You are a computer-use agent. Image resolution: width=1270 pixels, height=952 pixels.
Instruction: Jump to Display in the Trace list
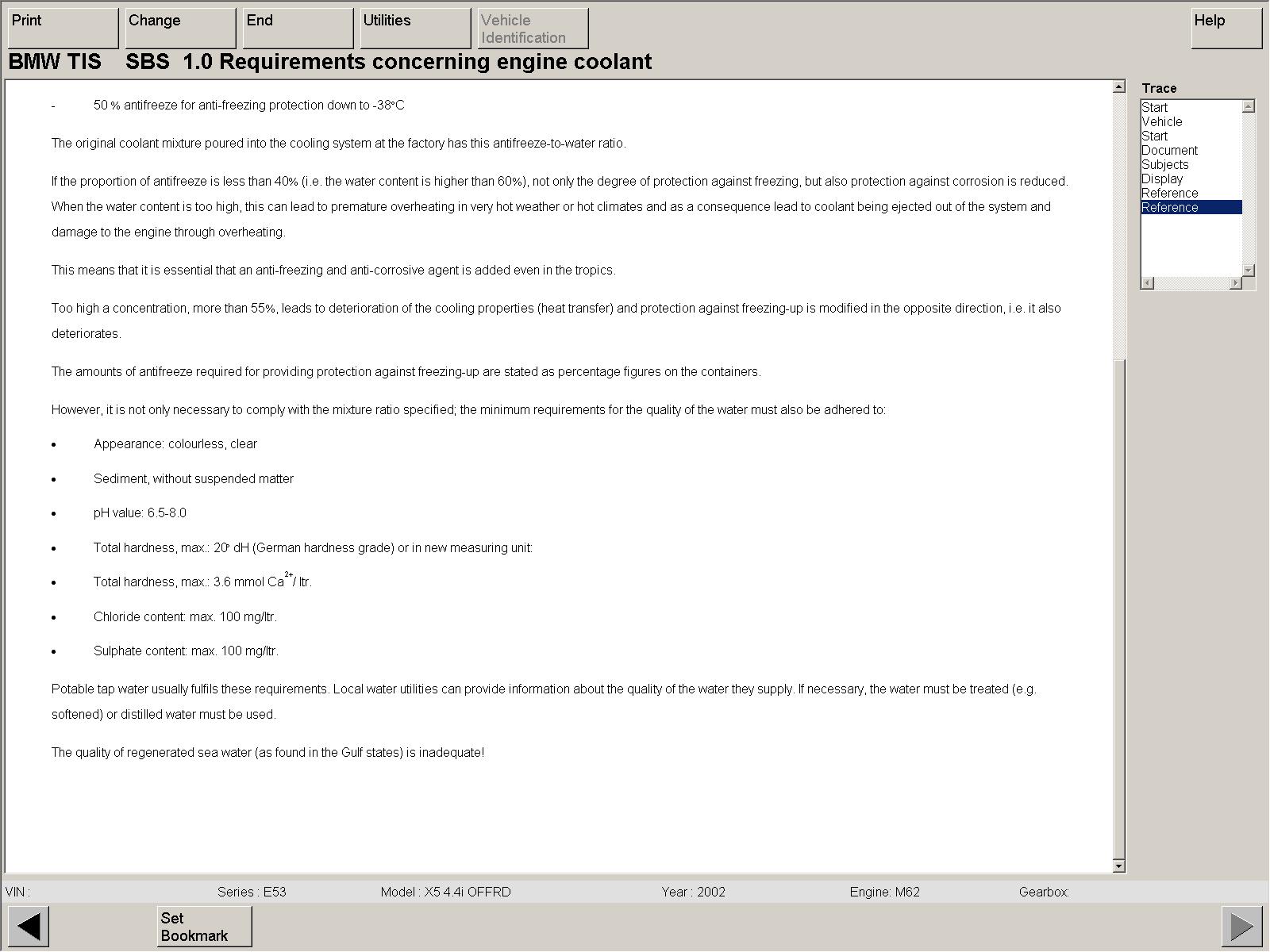[x=1162, y=178]
